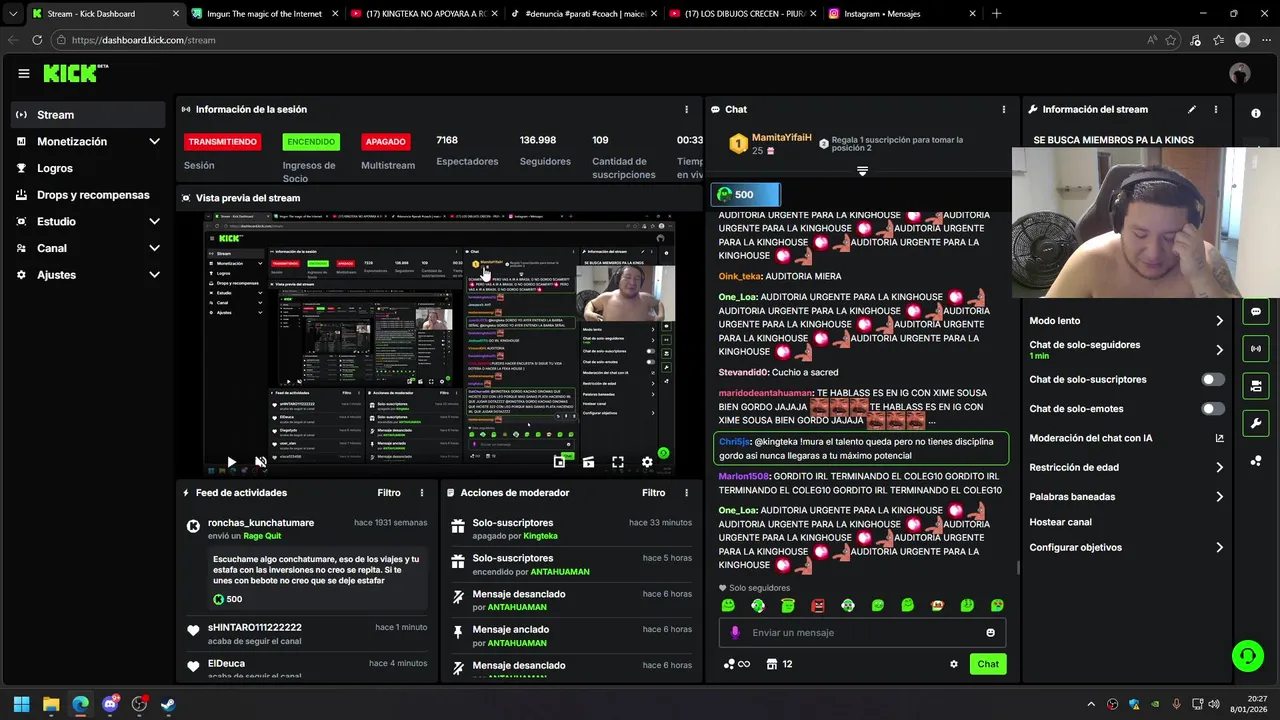Open stream preview settings gear
Viewport: 1280px width, 720px height.
pyautogui.click(x=647, y=462)
